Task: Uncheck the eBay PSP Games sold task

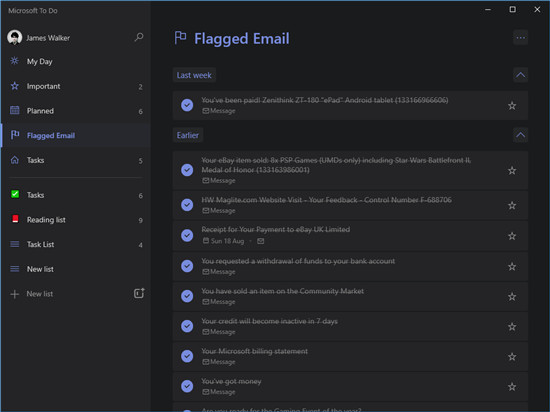Action: click(x=187, y=170)
